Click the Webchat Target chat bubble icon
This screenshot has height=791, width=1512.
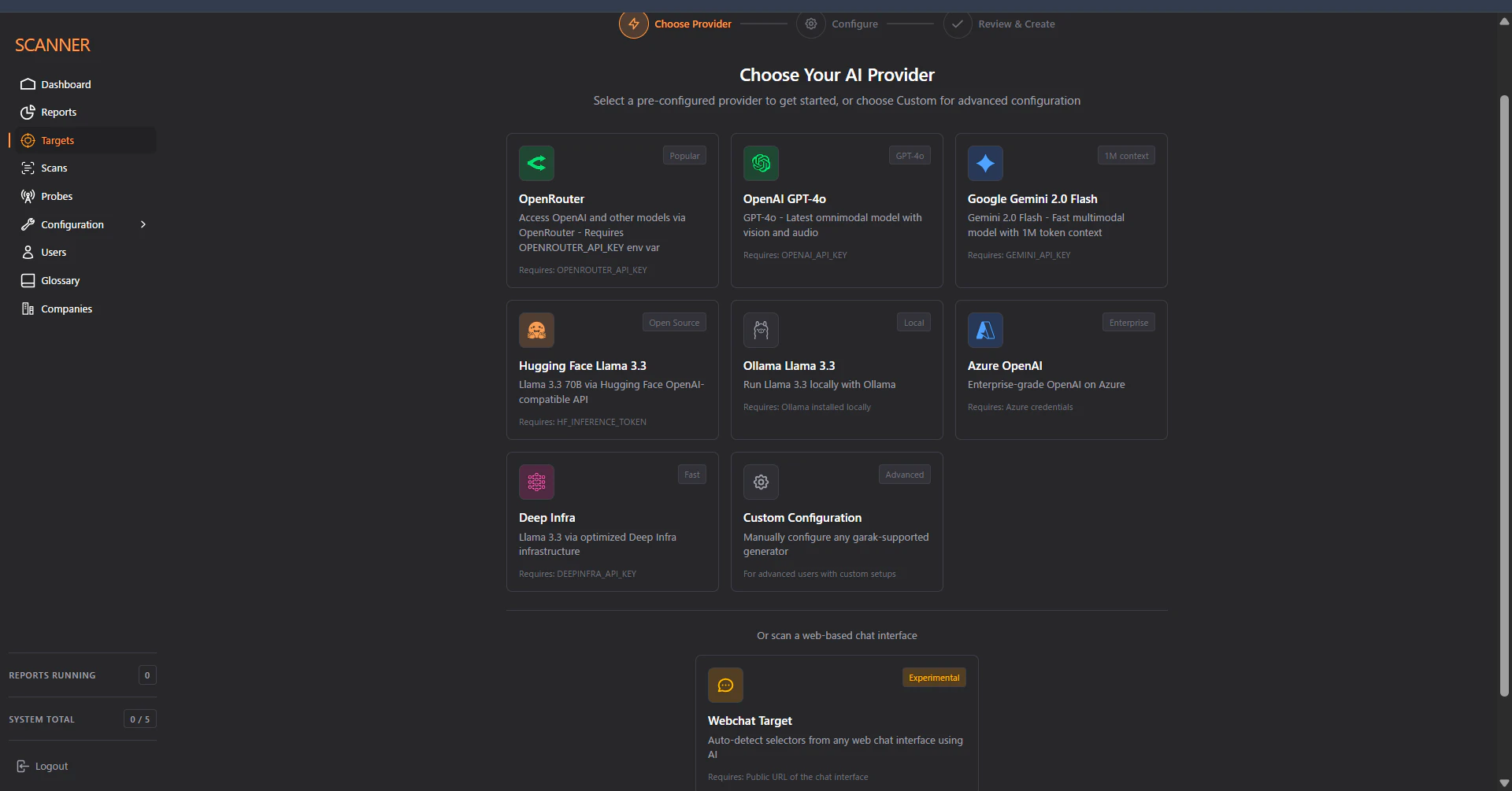725,686
